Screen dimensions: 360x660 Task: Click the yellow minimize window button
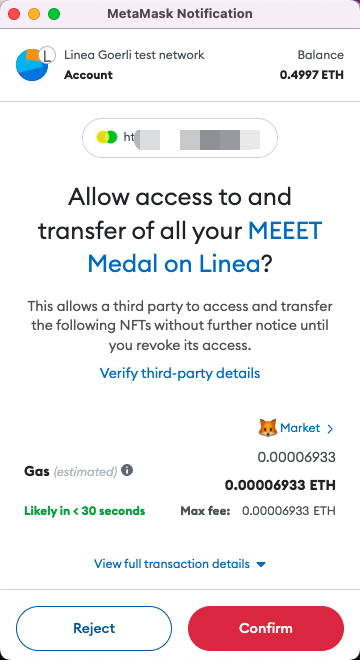(34, 14)
